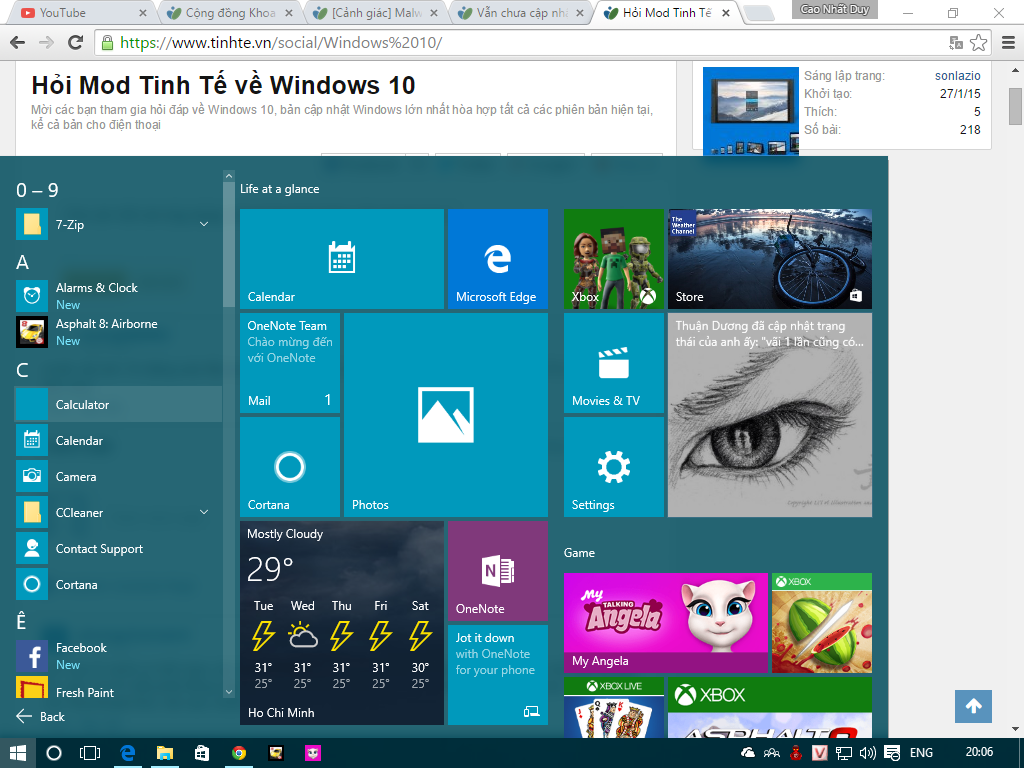Open the Settings gear tile
This screenshot has height=768, width=1024.
click(x=613, y=466)
